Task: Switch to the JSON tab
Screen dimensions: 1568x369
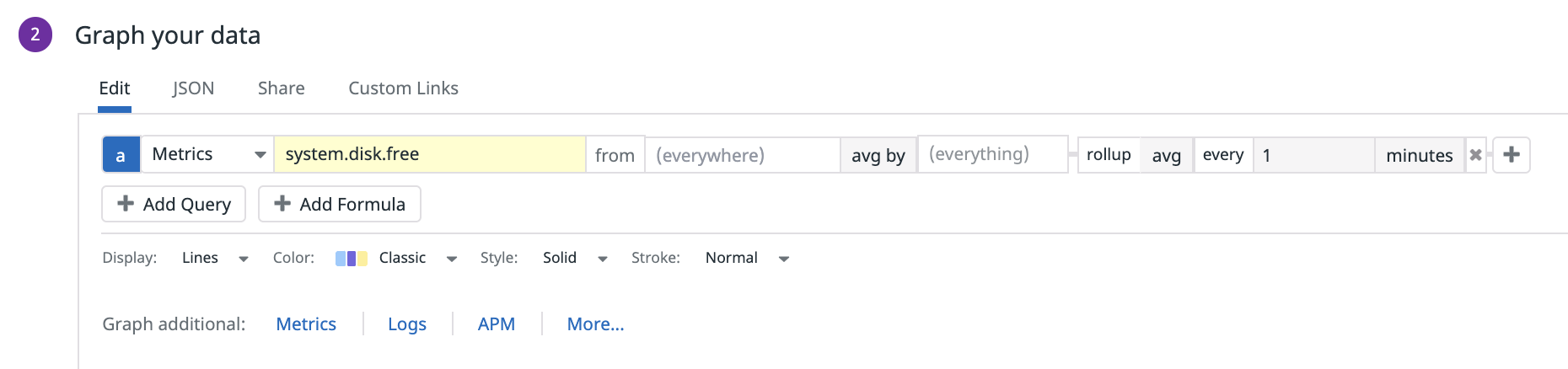Action: (193, 88)
